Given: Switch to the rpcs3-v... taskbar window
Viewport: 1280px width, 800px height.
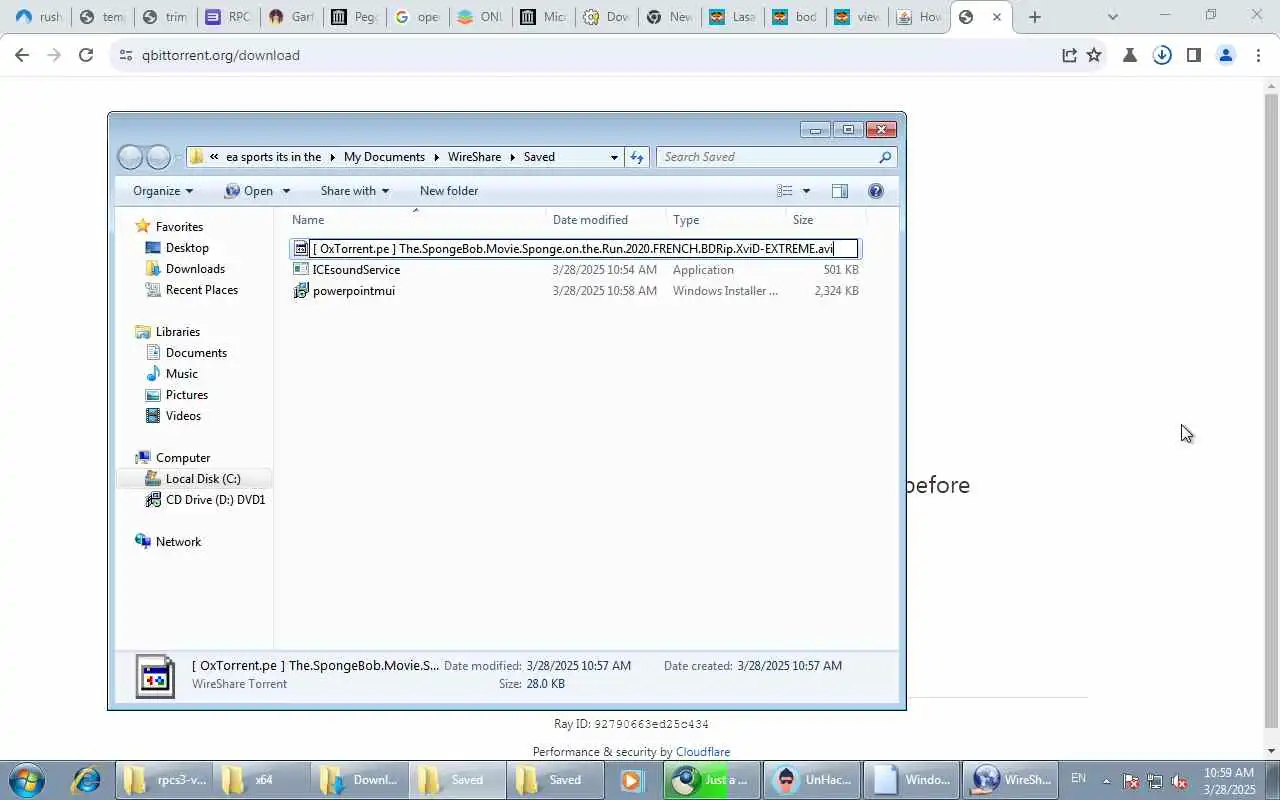Looking at the screenshot, I should coord(164,780).
